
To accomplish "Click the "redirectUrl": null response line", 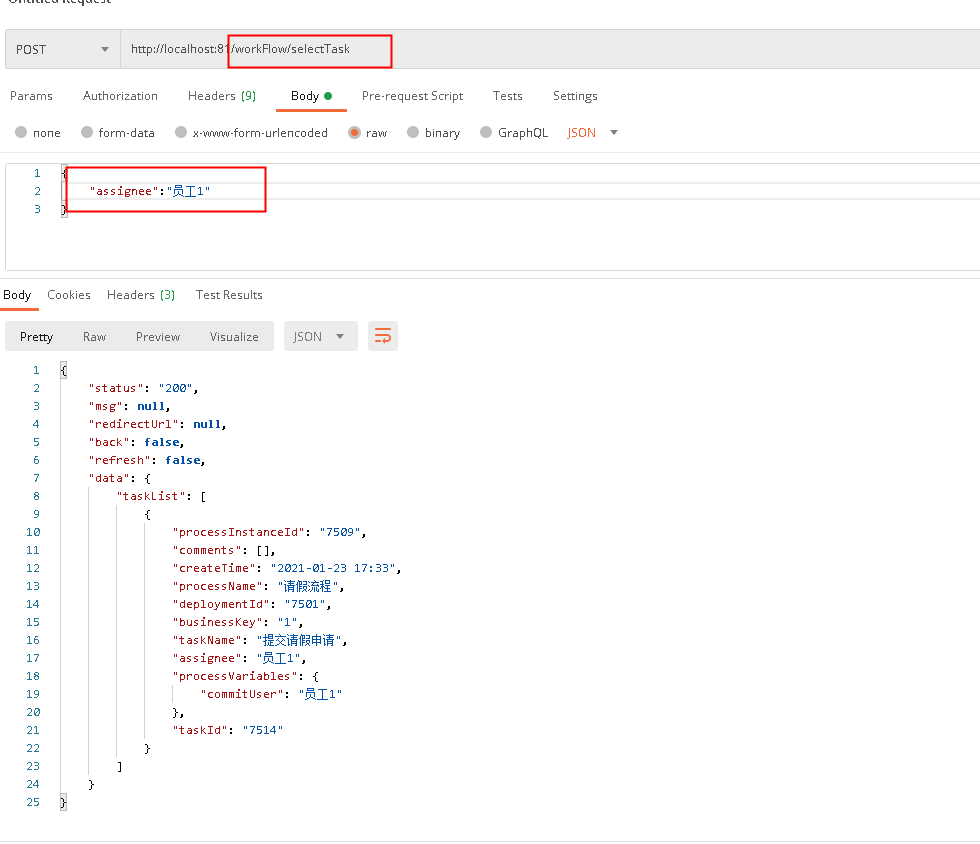I will click(157, 424).
